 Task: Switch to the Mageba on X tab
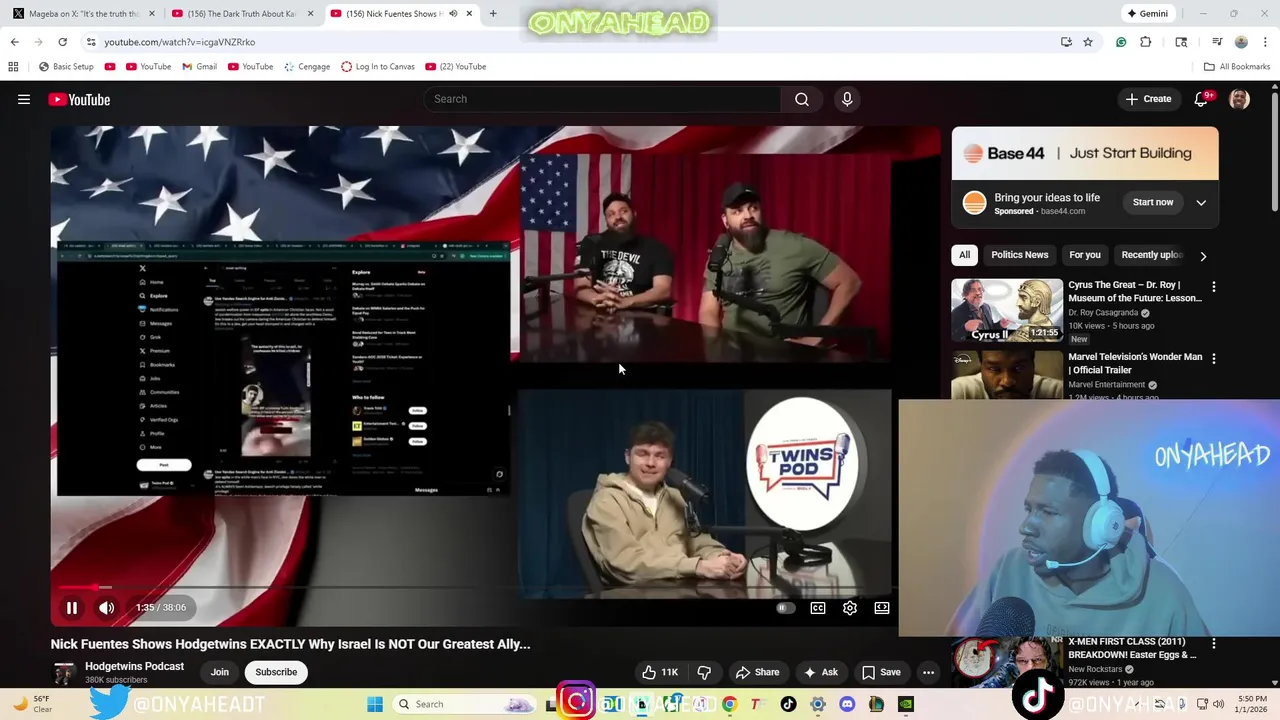[x=84, y=14]
